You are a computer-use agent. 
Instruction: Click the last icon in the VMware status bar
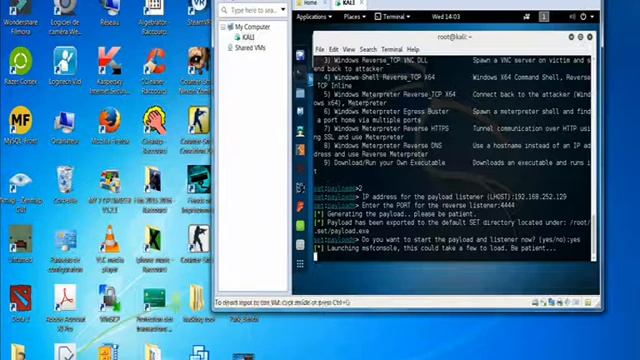[588, 302]
